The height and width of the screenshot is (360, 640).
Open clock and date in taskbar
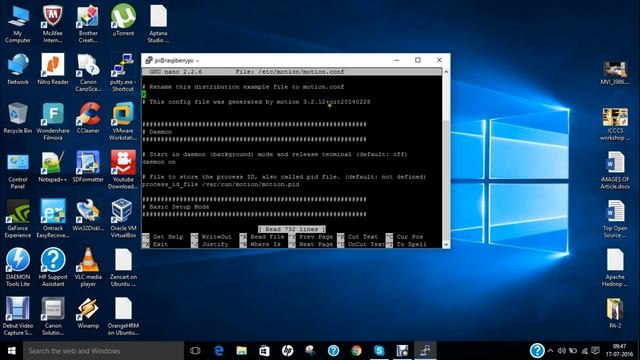[619, 350]
